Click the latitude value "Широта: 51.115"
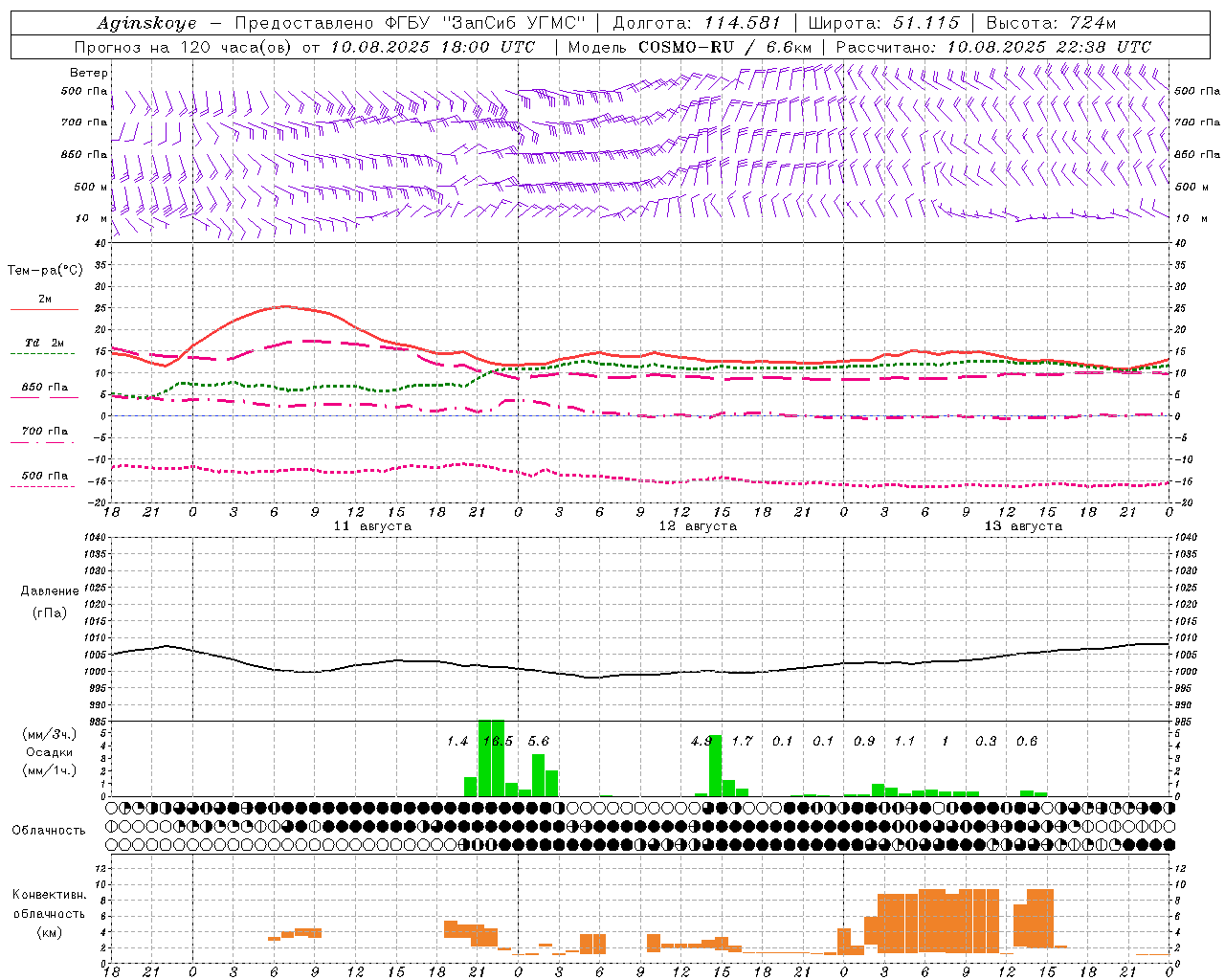This screenshot has height=980, width=1225. pyautogui.click(x=883, y=23)
